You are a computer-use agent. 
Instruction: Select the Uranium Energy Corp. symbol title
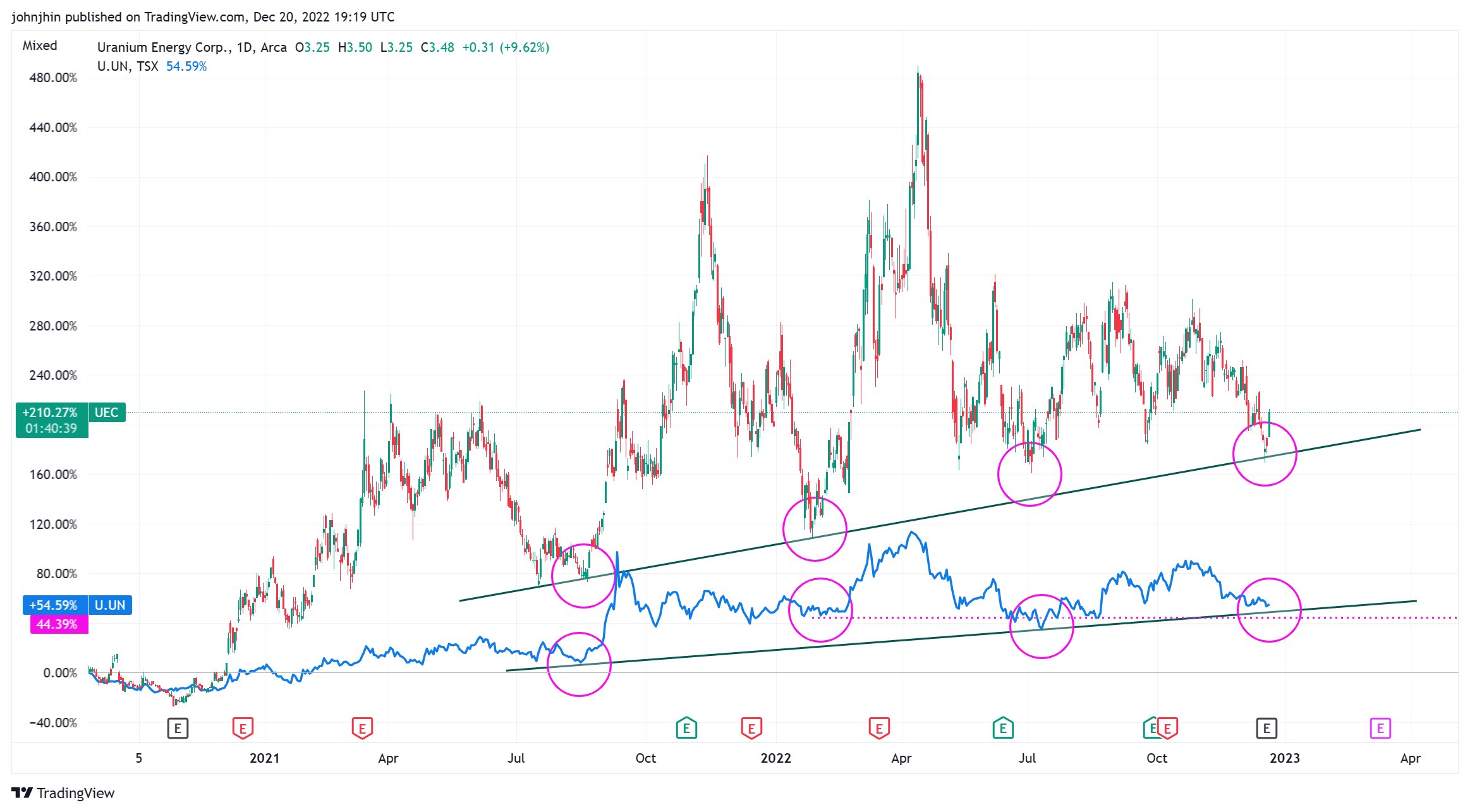click(164, 47)
